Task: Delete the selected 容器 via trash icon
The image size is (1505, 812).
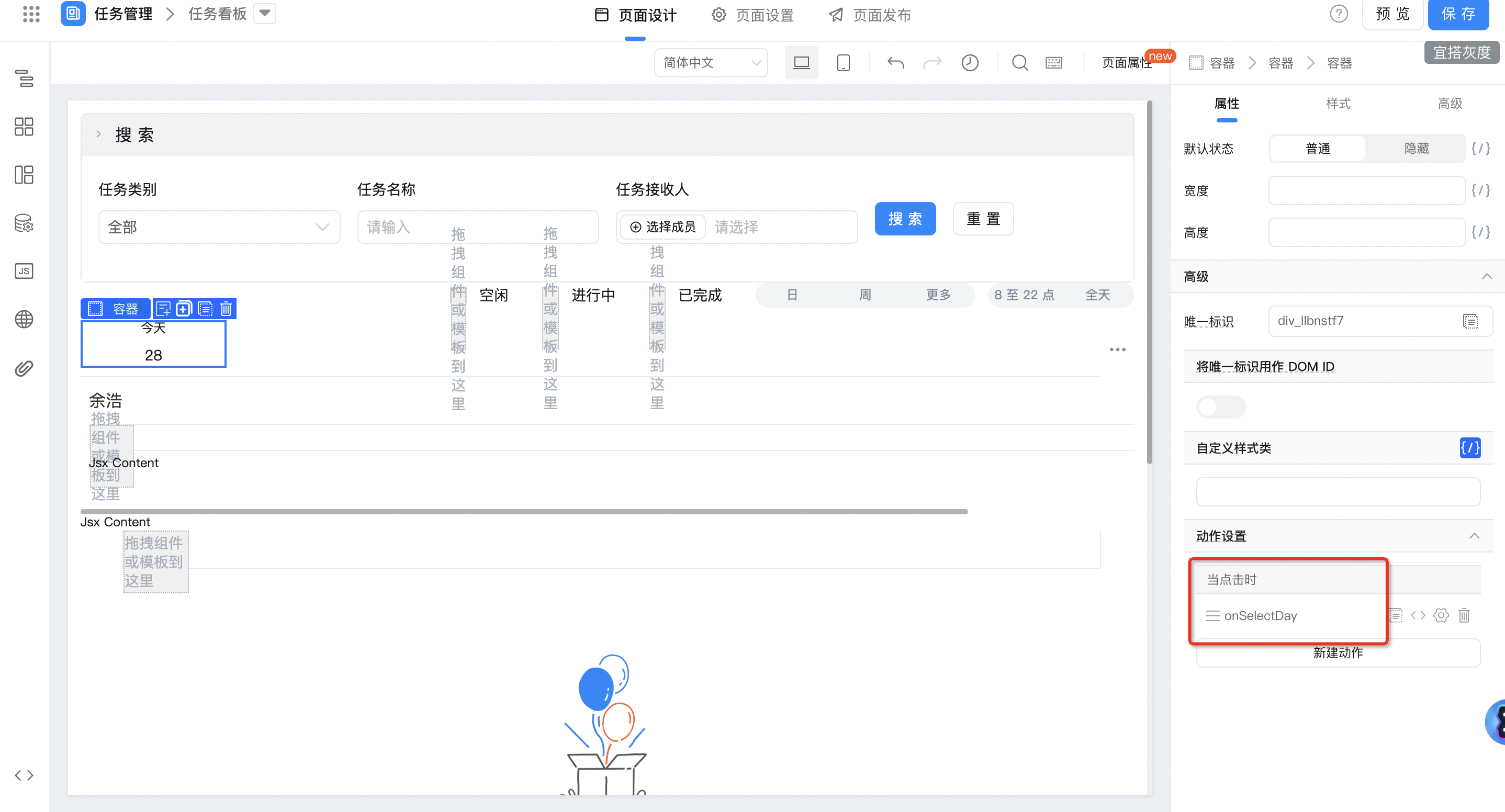Action: tap(226, 309)
